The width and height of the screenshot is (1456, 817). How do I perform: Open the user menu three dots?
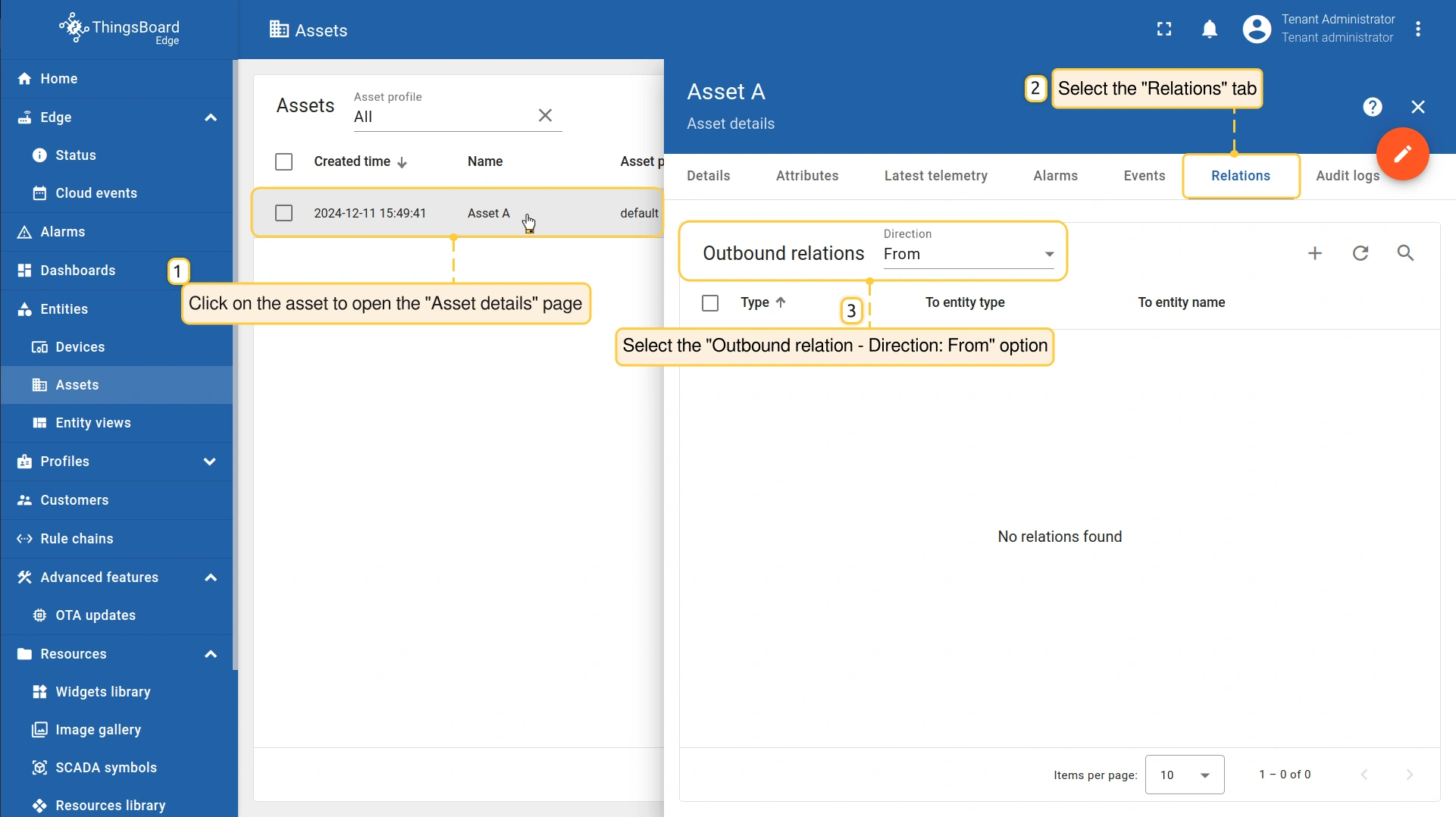coord(1417,30)
